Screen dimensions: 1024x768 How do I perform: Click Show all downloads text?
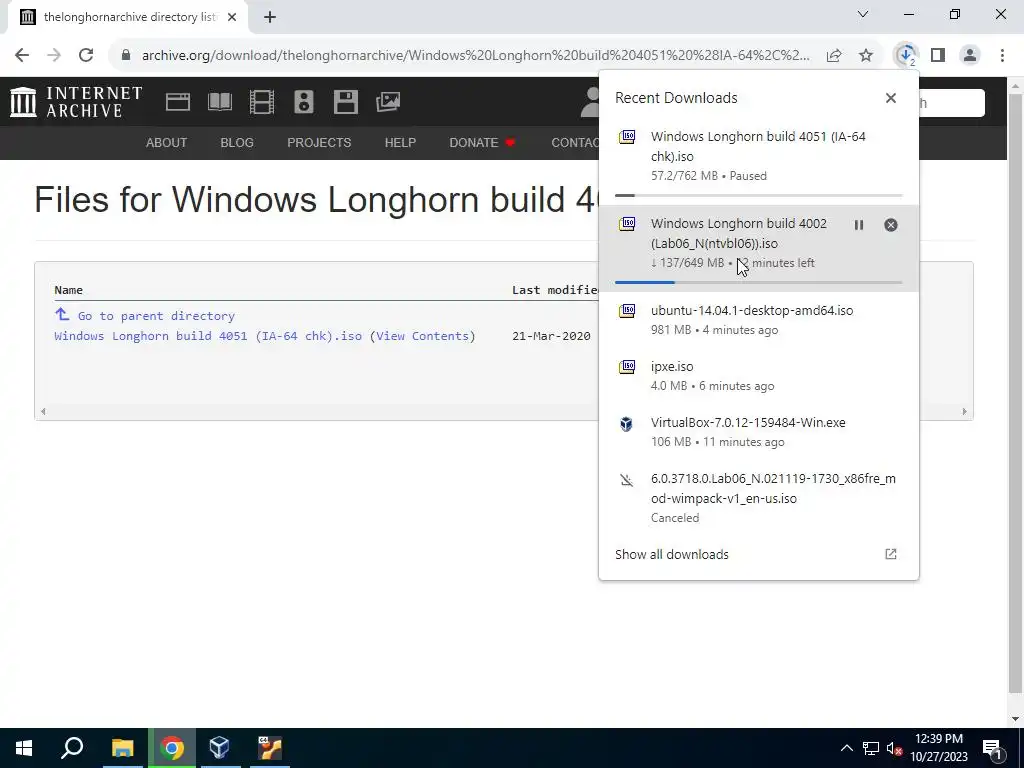point(672,554)
